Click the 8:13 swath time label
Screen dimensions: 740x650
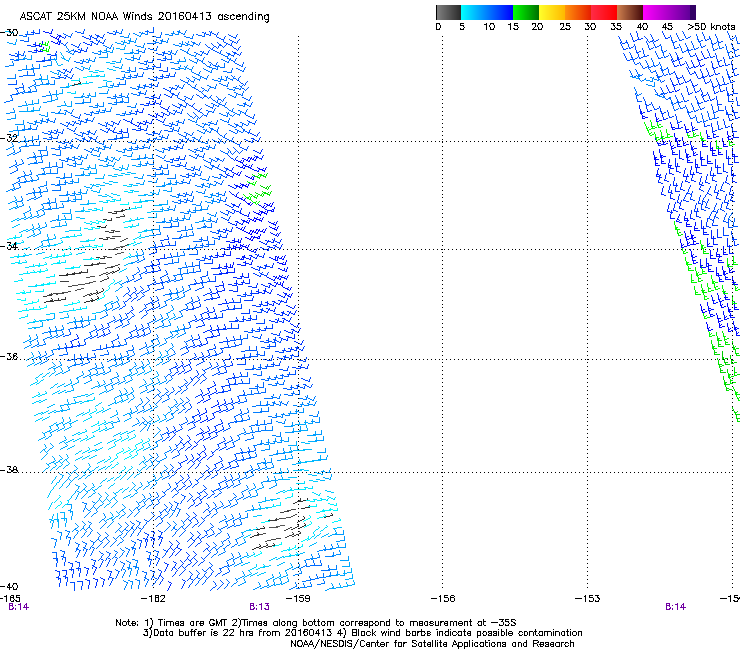[x=260, y=607]
